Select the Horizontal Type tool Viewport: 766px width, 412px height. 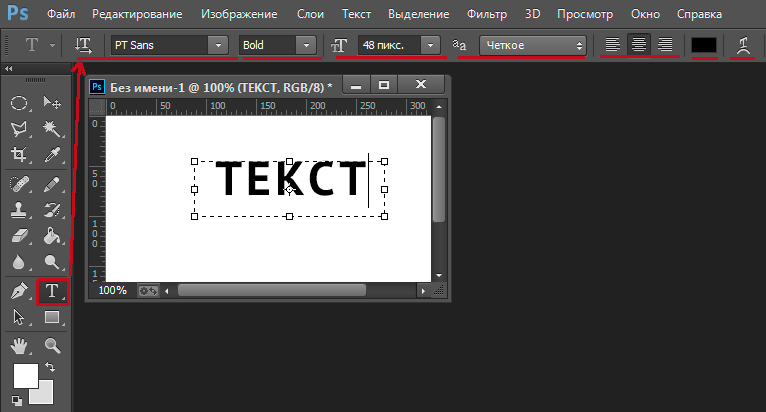(52, 292)
